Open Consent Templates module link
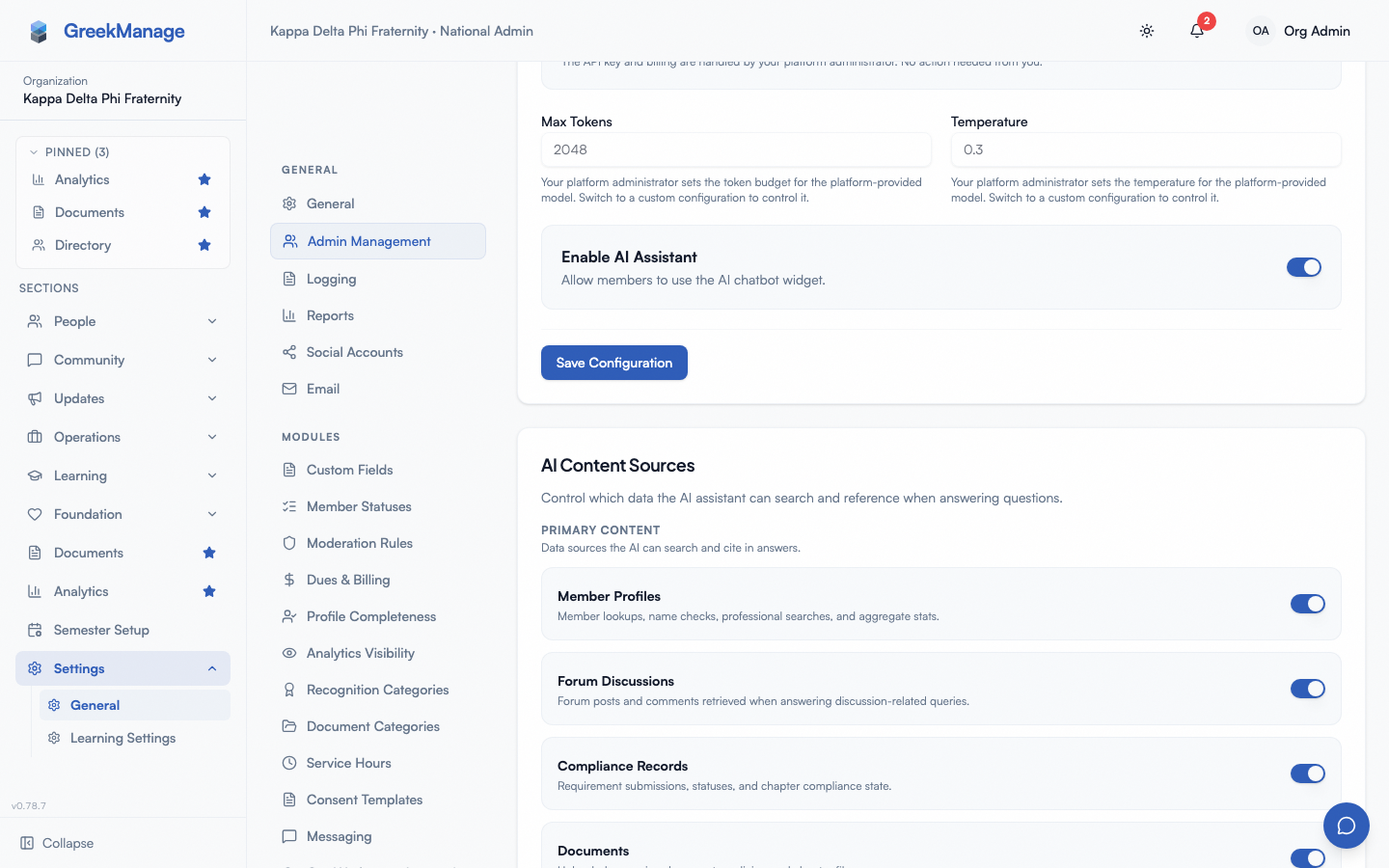 click(378, 800)
